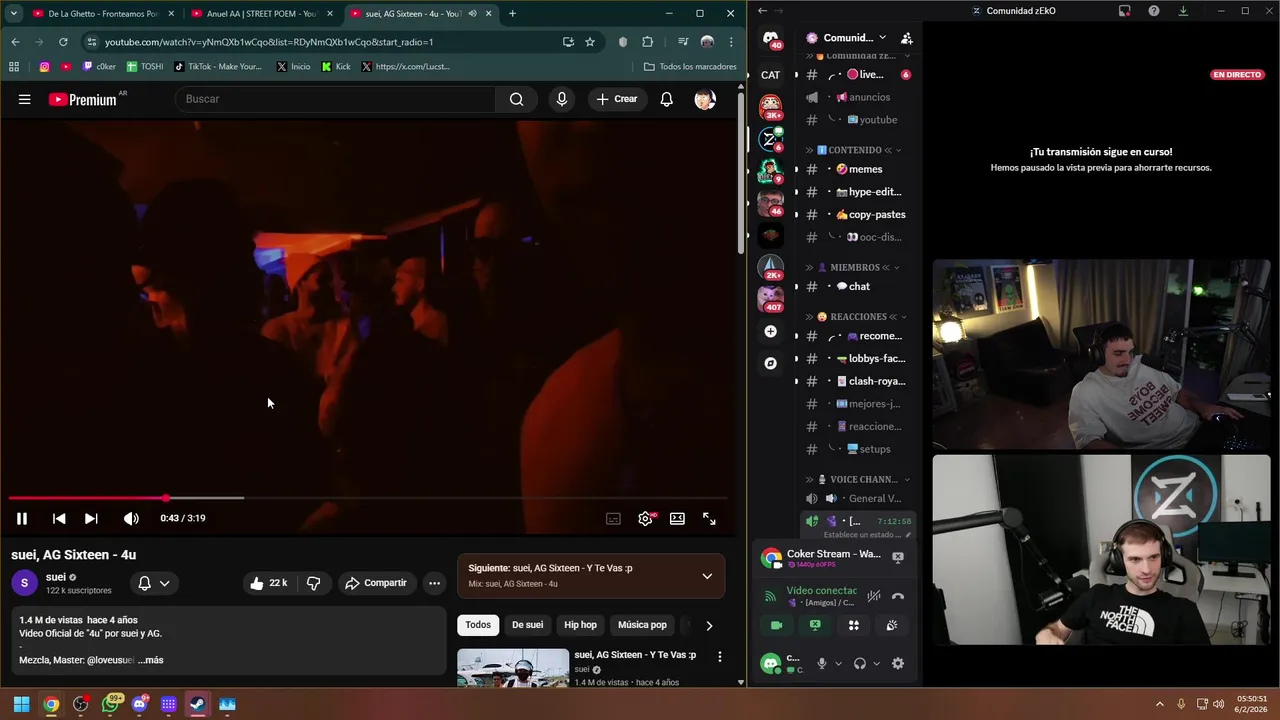Select the Todos filter chip
This screenshot has height=720, width=1280.
pos(478,625)
